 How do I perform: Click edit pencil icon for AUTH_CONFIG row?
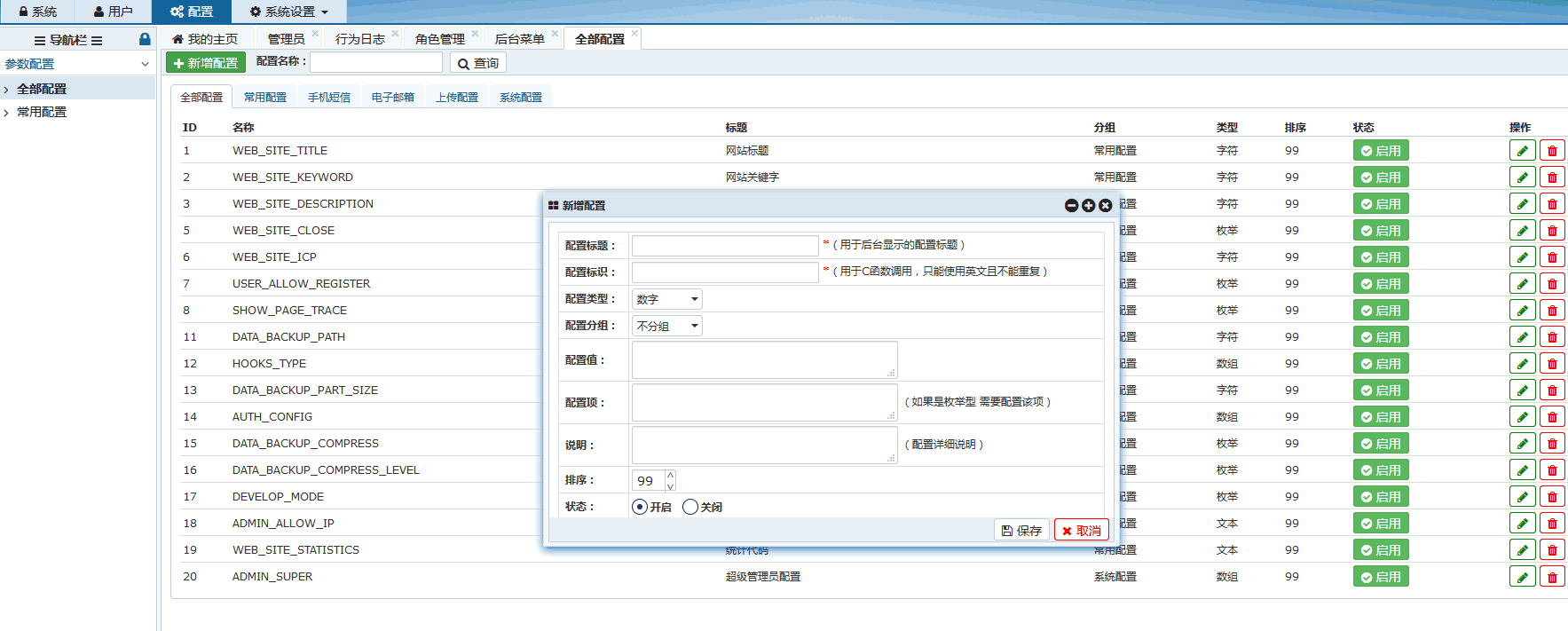(1522, 417)
